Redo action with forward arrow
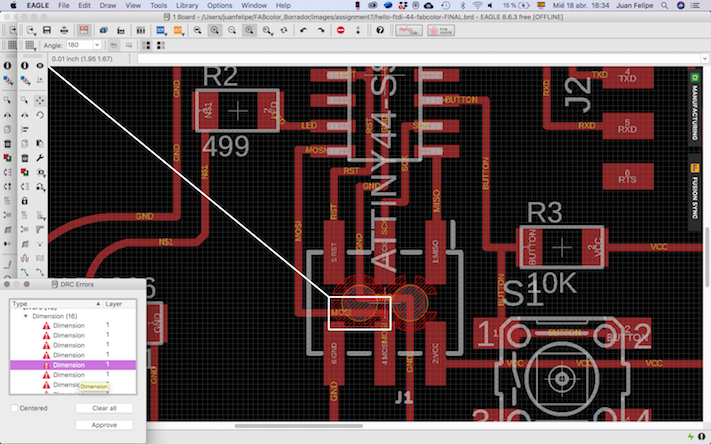Viewport: 711px width, 444px height. [x=321, y=30]
